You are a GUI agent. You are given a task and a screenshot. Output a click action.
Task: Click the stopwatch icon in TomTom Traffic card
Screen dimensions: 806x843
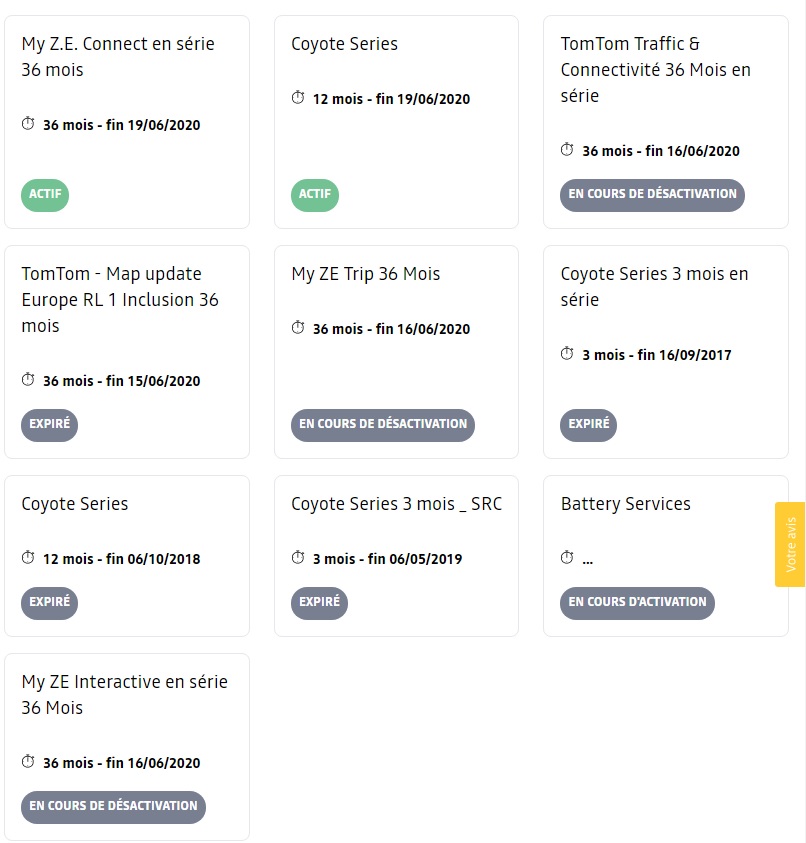point(567,149)
